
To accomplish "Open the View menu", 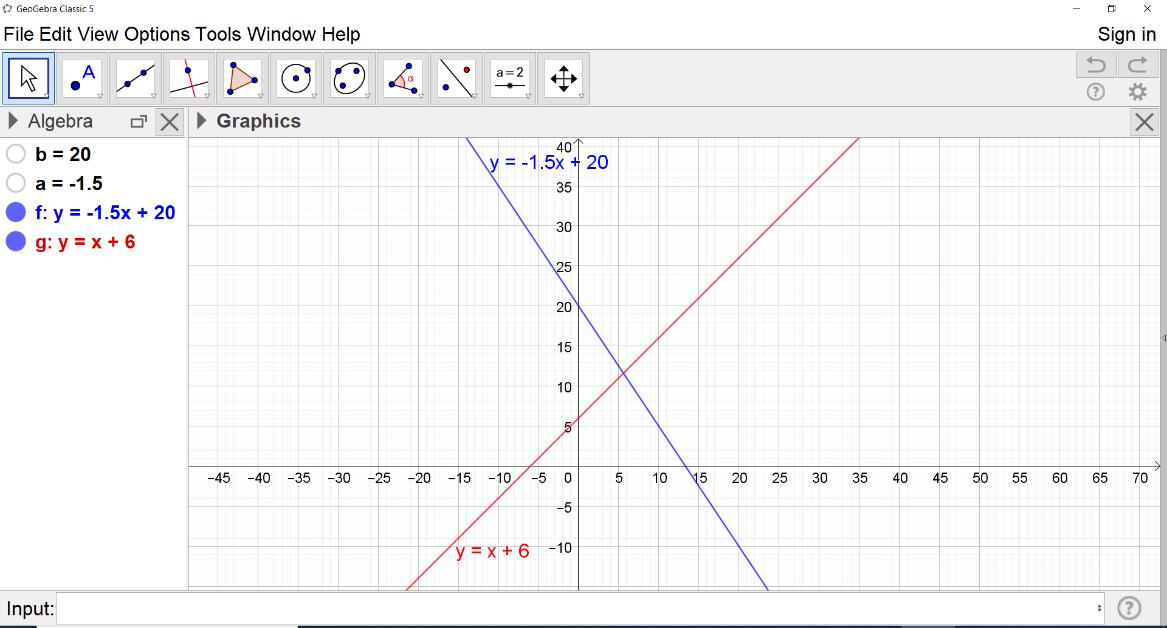I will pos(97,34).
